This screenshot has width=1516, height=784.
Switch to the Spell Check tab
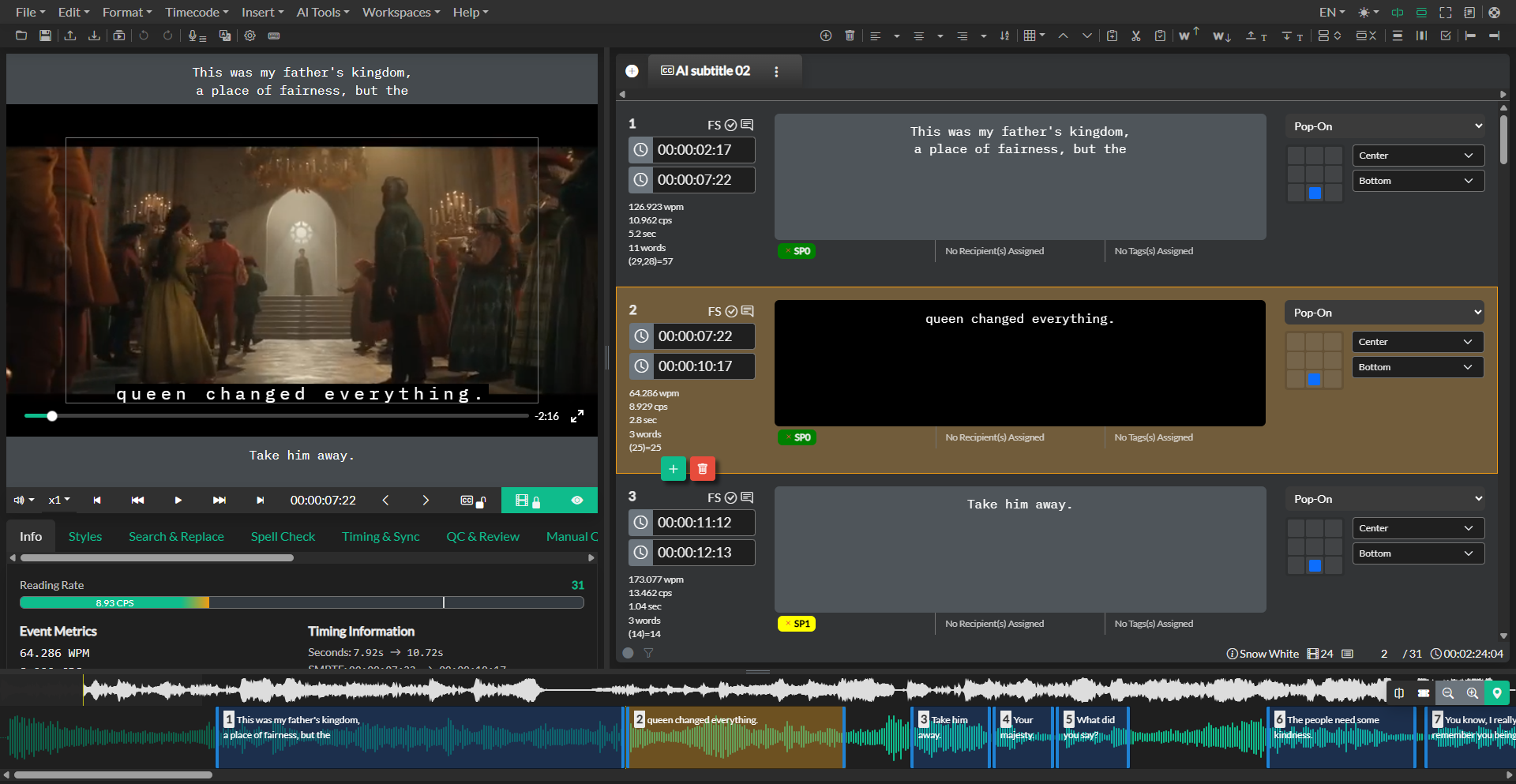(283, 536)
